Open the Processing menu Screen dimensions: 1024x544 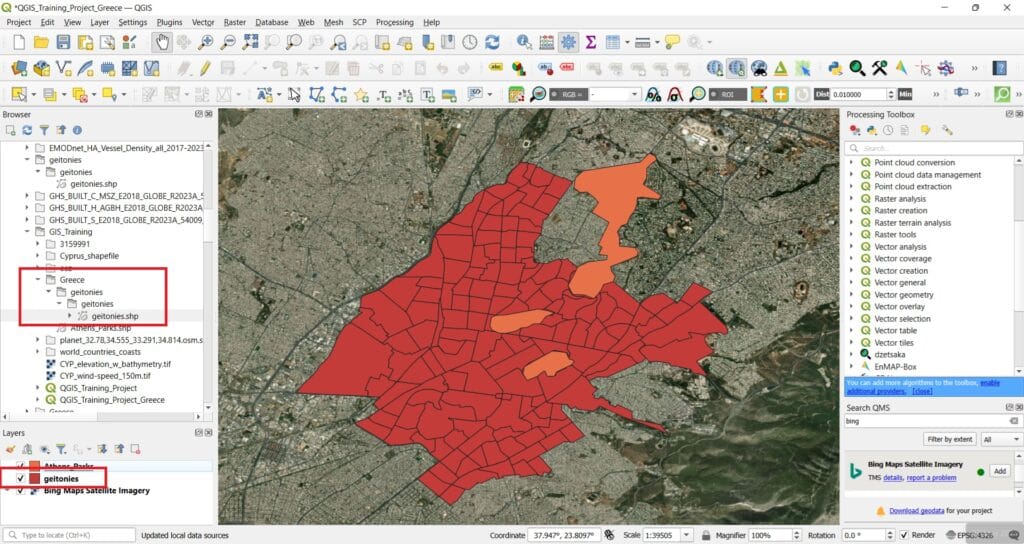pyautogui.click(x=394, y=22)
